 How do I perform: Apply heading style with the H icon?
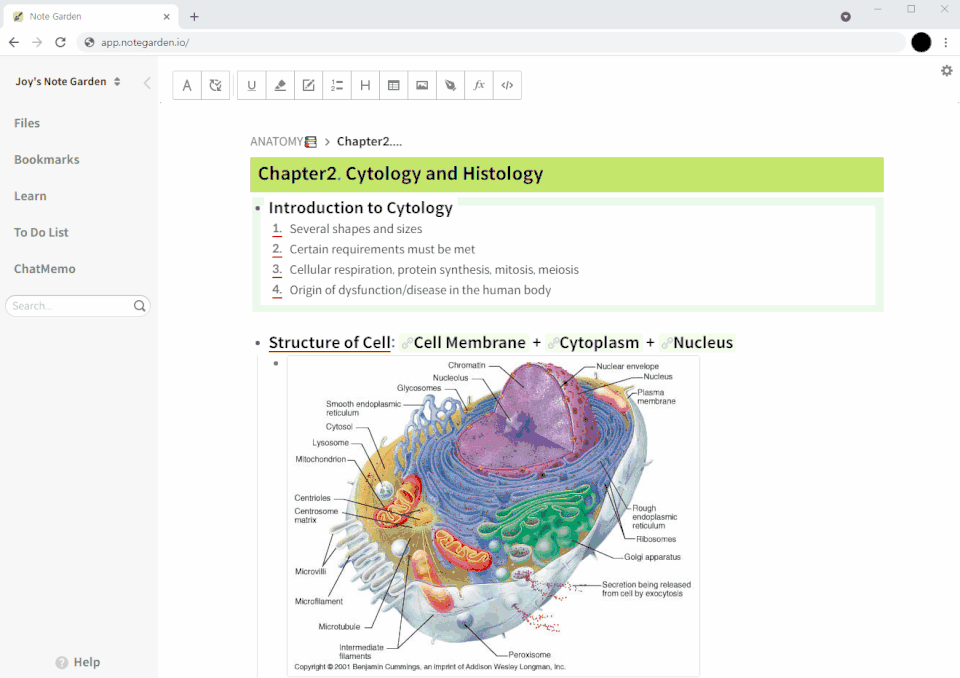[365, 86]
